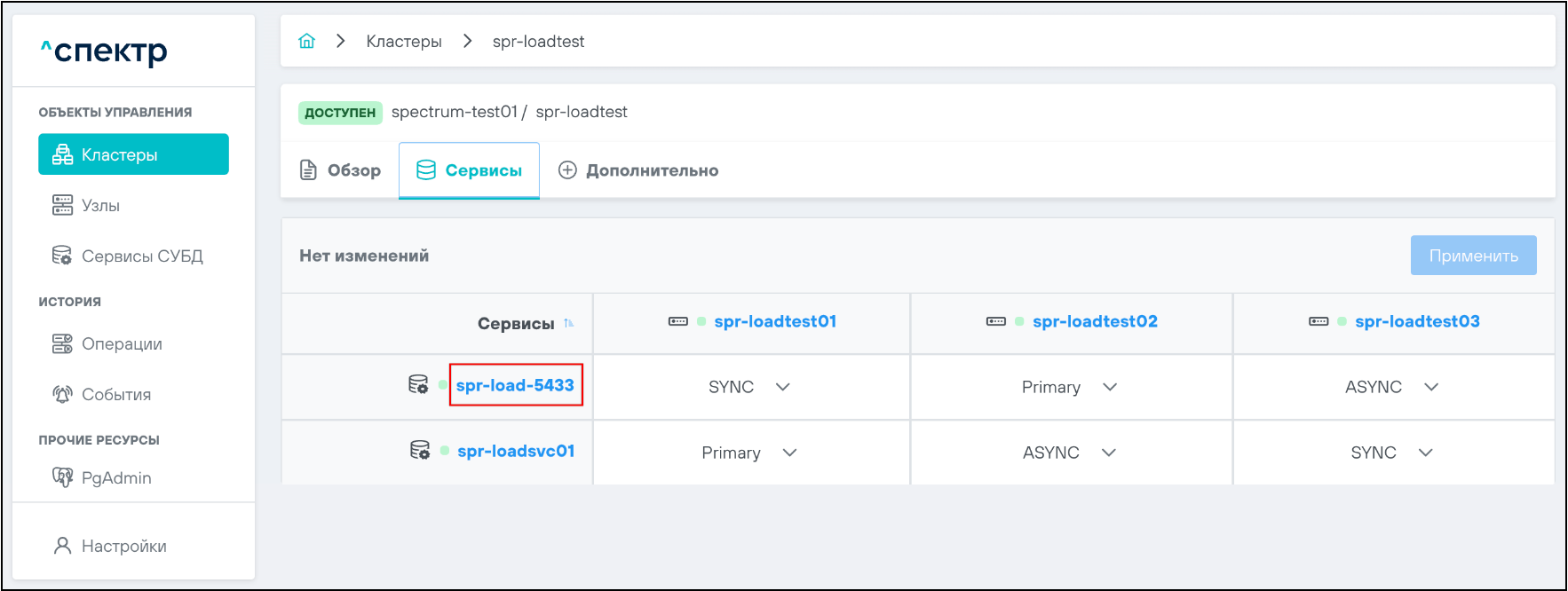Click server icon beside spr-loadtest03
The image size is (1568, 591).
click(1319, 321)
